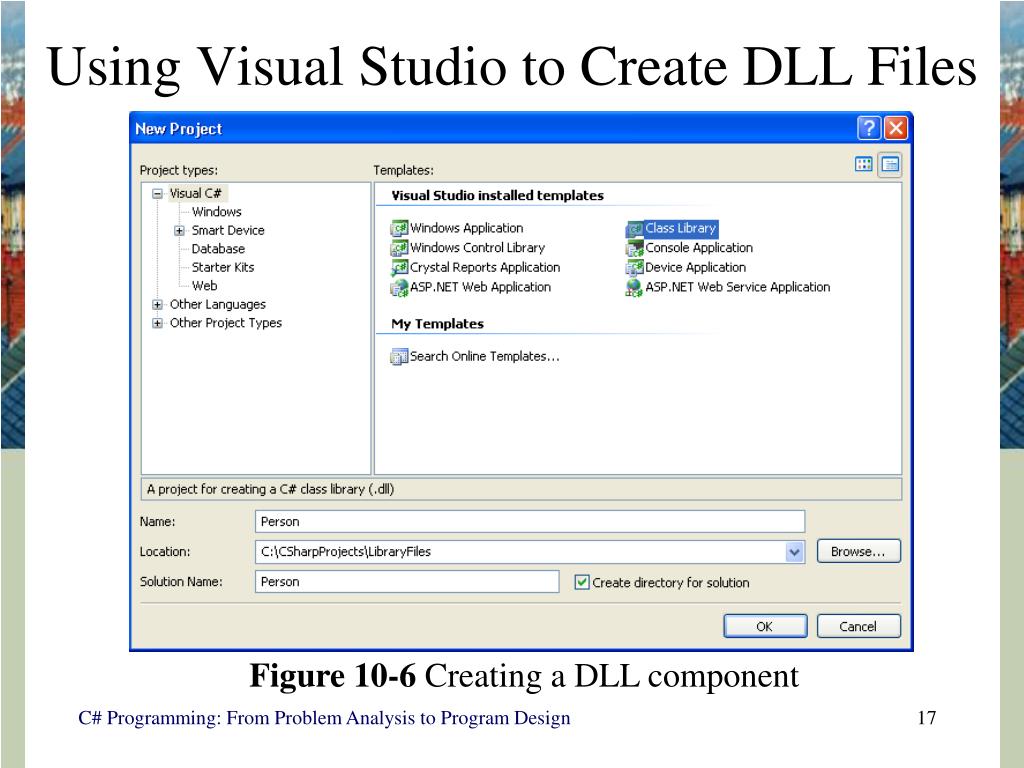Click the ASP.NET Web Service Application icon
This screenshot has height=768, width=1024.
(x=635, y=287)
